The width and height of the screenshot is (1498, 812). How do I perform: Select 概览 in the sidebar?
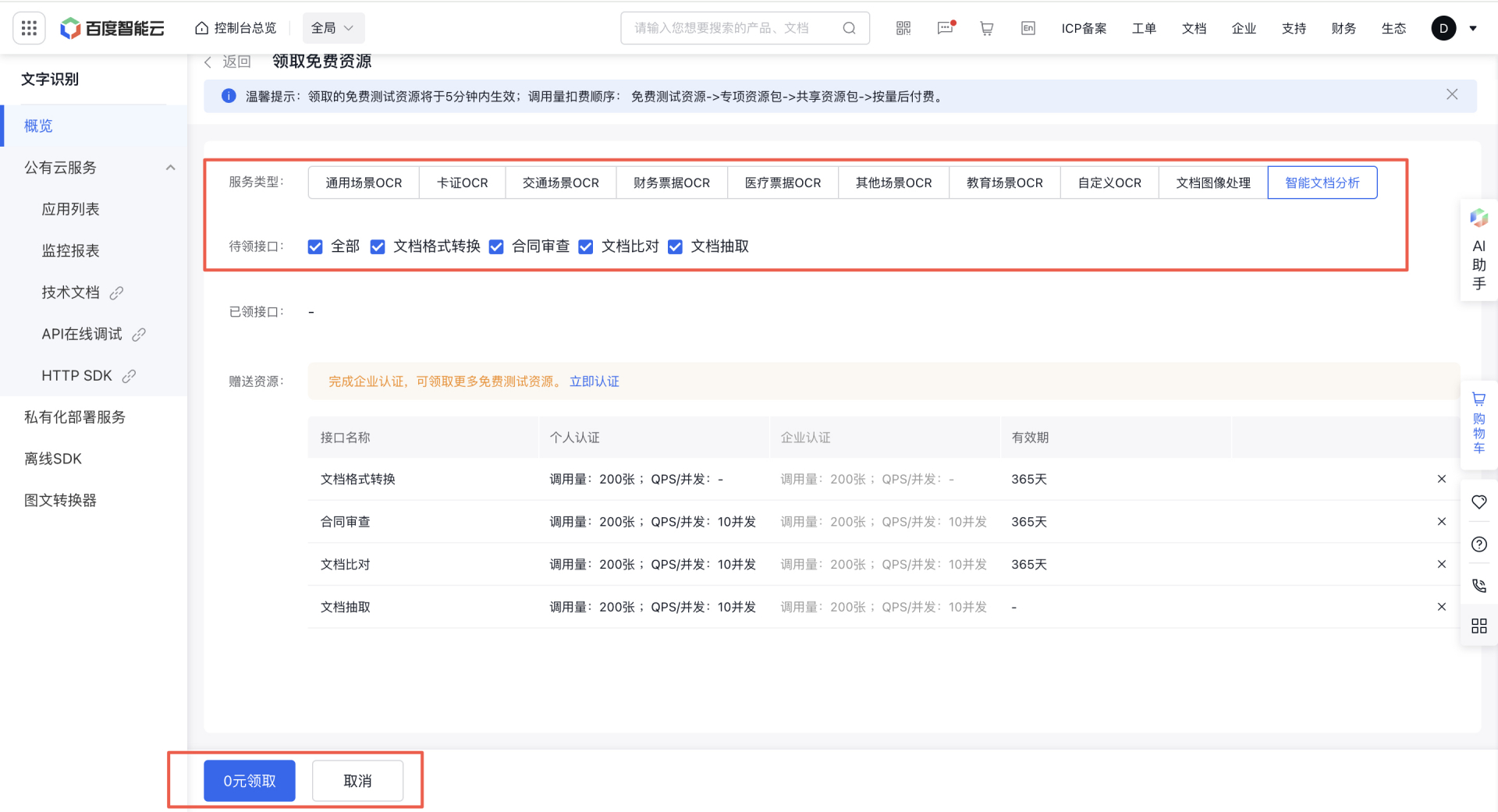tap(94, 126)
